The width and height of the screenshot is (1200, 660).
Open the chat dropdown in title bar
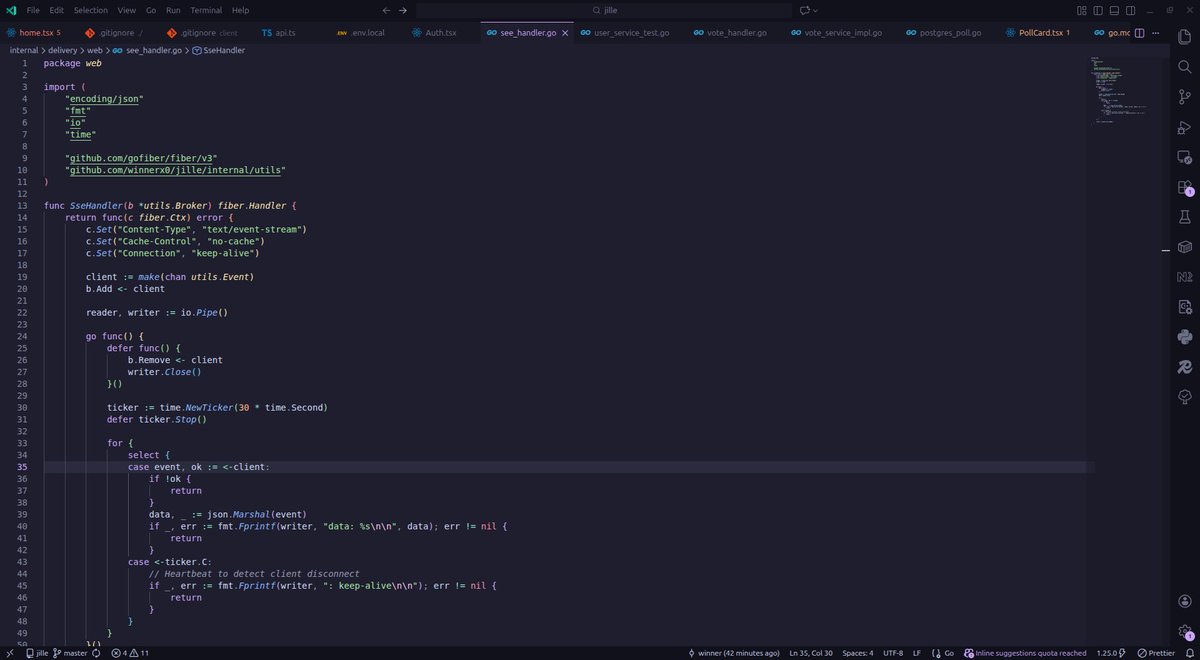[x=817, y=10]
